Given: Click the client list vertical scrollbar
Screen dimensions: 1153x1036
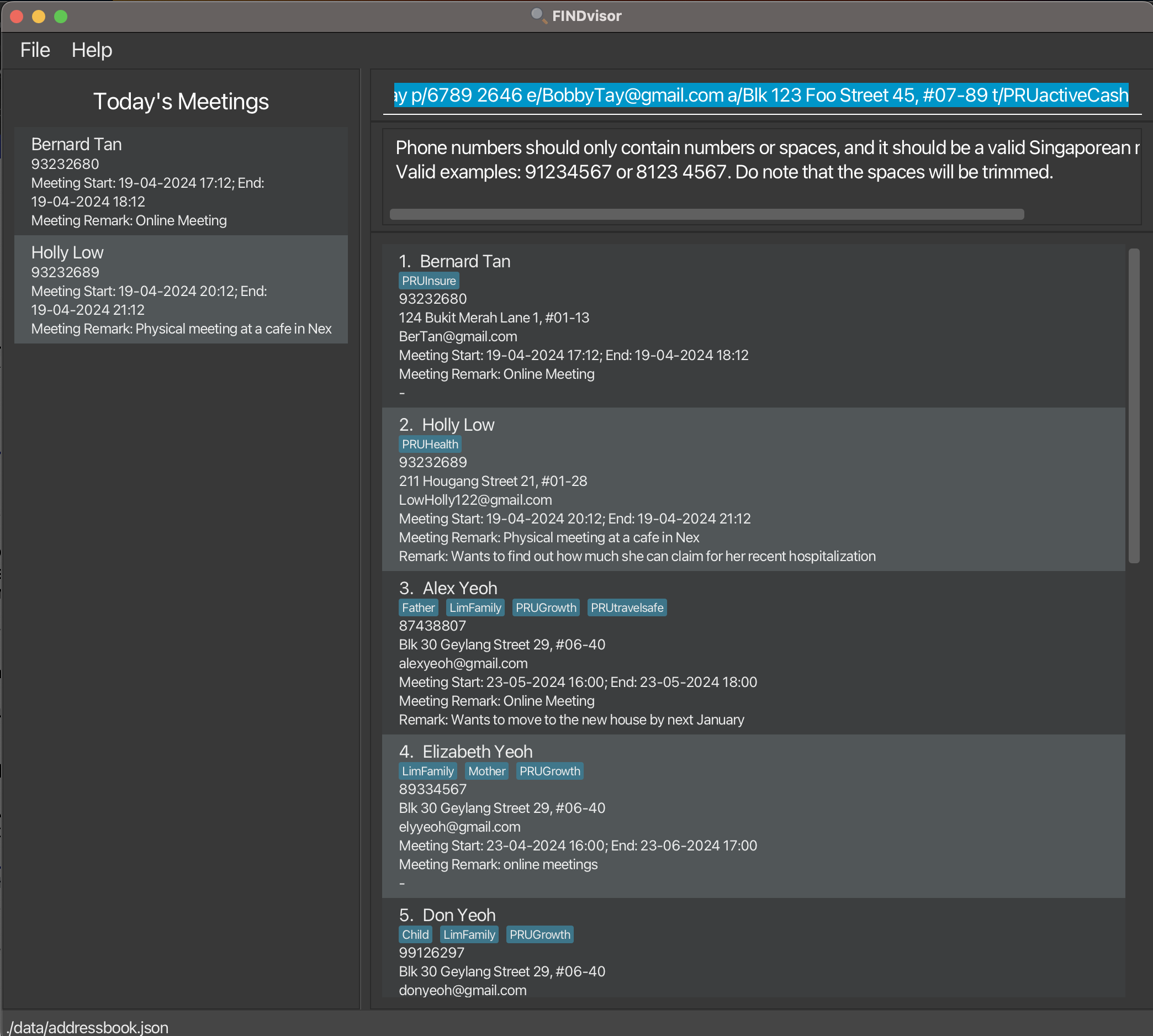Looking at the screenshot, I should [x=1133, y=405].
